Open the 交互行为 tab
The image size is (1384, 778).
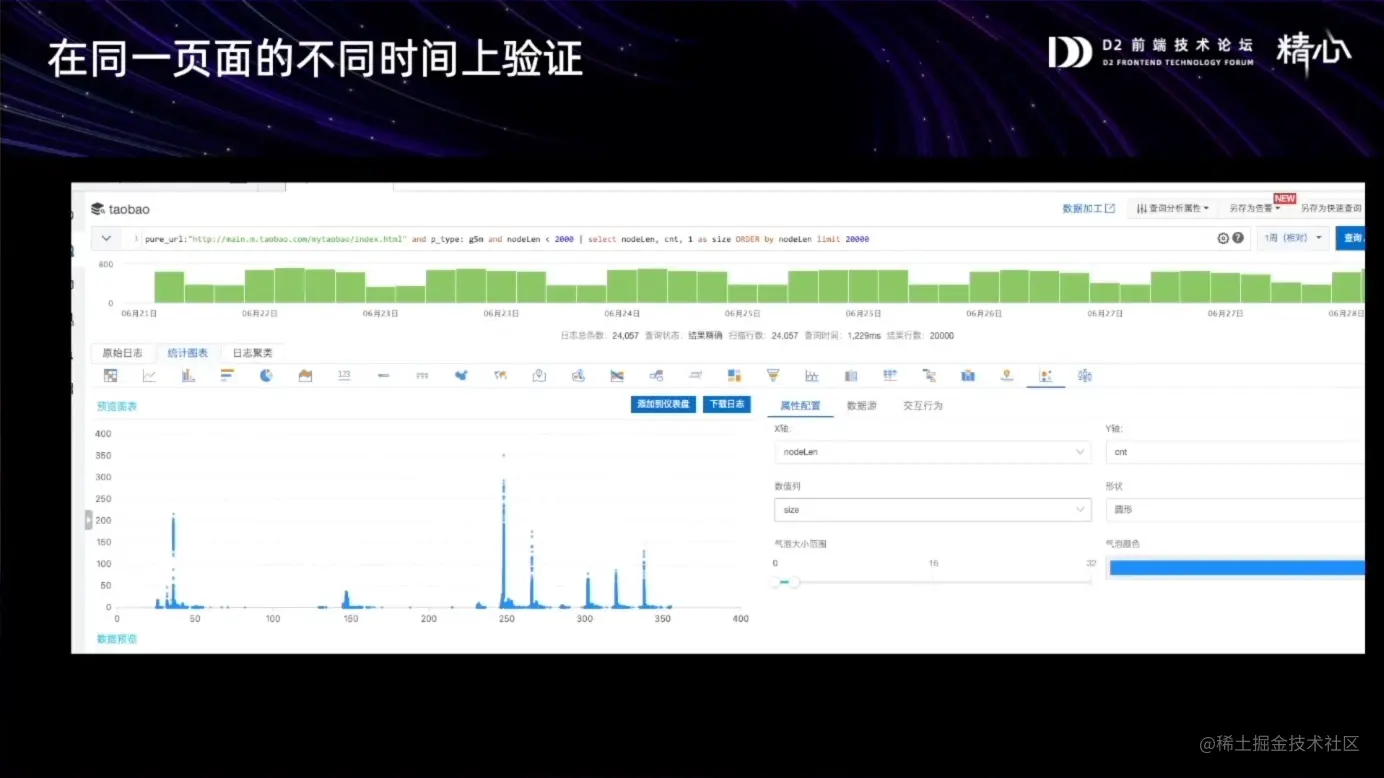[x=922, y=406]
